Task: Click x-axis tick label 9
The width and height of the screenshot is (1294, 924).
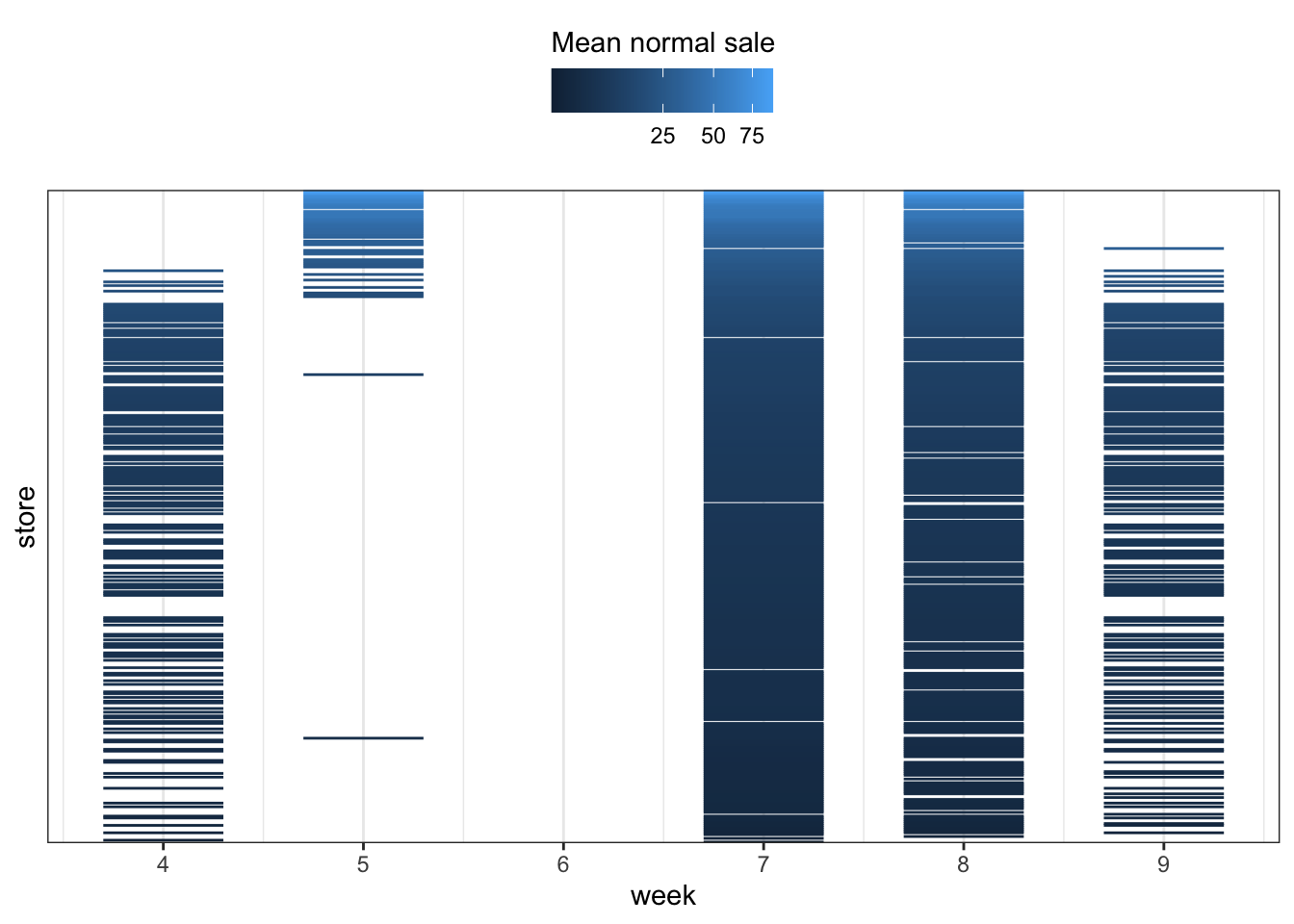Action: 1163,865
